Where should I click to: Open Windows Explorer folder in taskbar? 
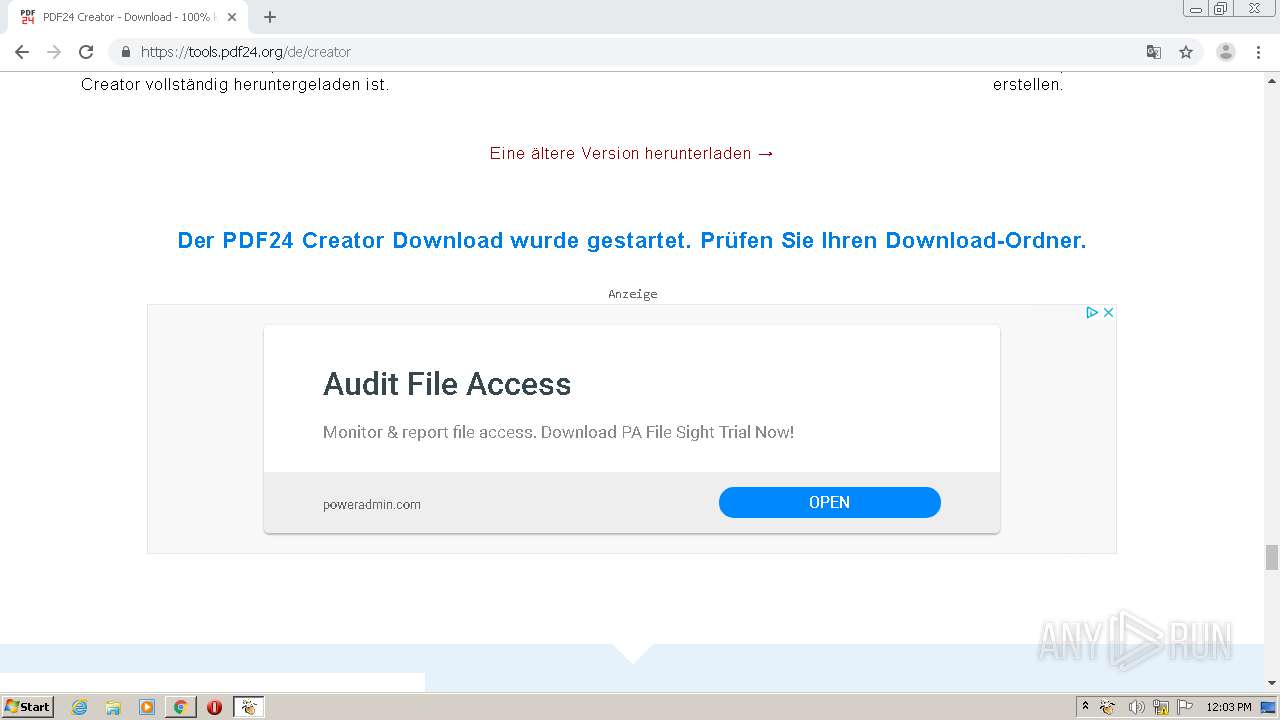tap(113, 707)
